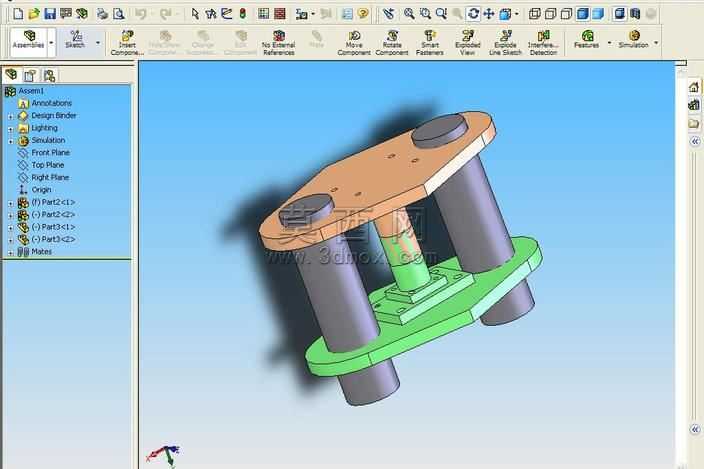Activate Zoom In/Out tool
The image size is (704, 469).
point(441,14)
